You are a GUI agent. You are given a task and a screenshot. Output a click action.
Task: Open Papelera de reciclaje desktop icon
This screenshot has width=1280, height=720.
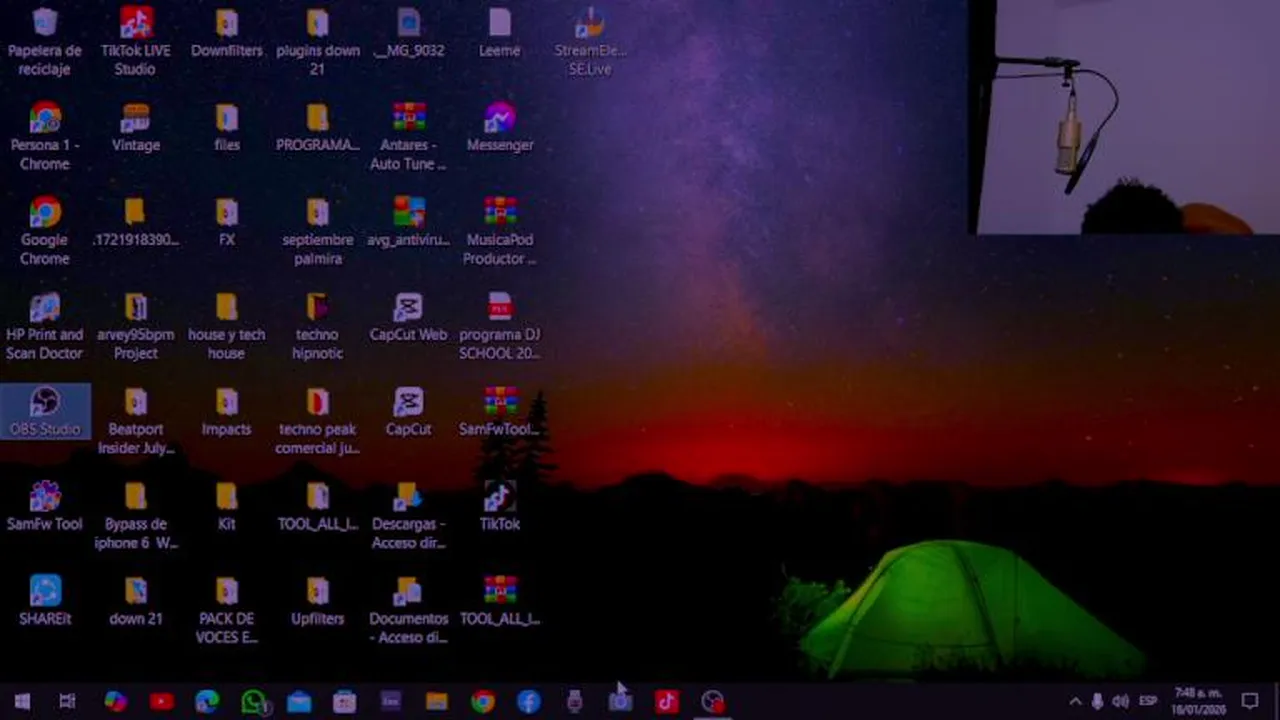coord(45,41)
